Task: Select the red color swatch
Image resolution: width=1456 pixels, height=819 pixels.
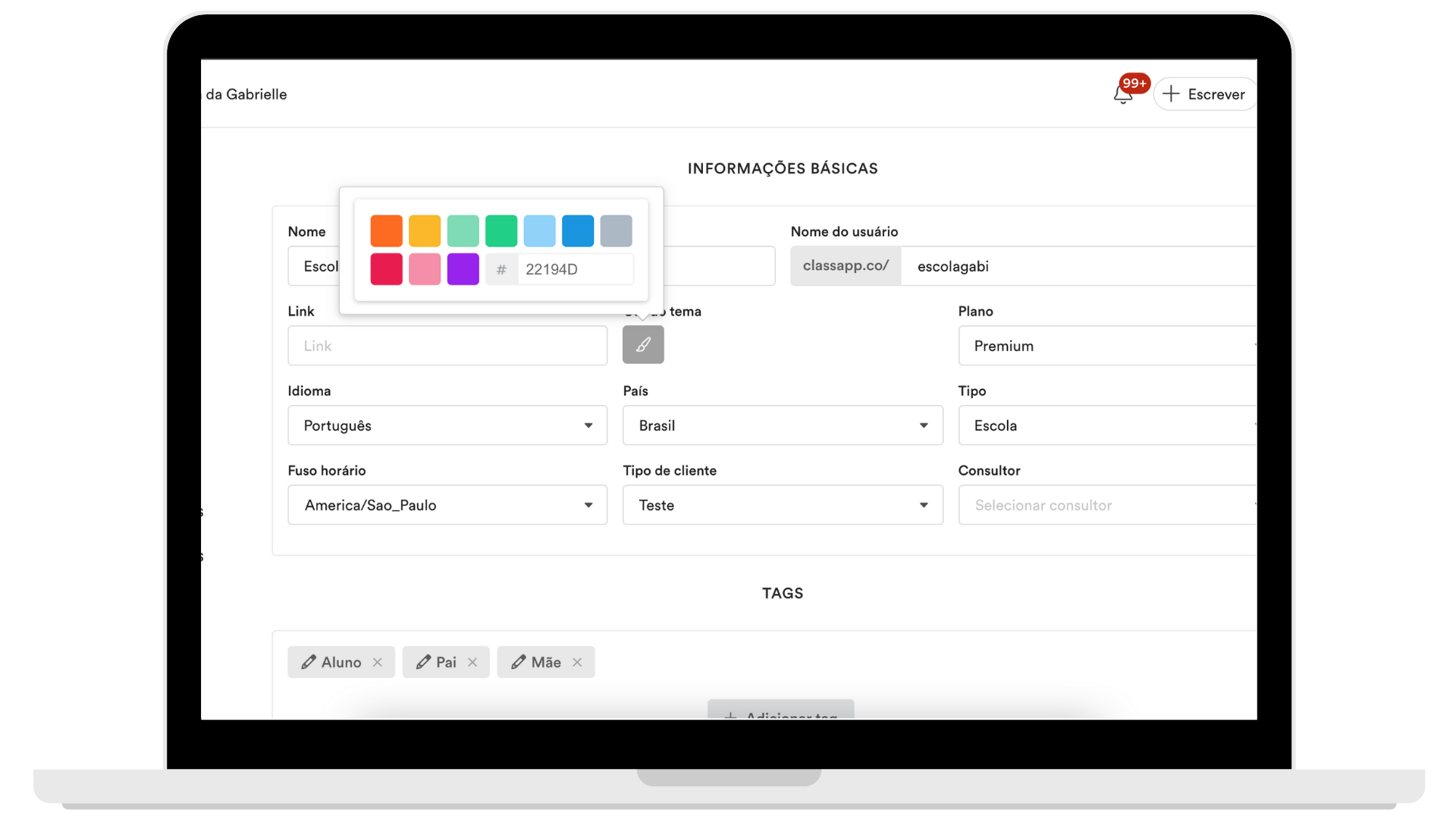Action: point(387,269)
